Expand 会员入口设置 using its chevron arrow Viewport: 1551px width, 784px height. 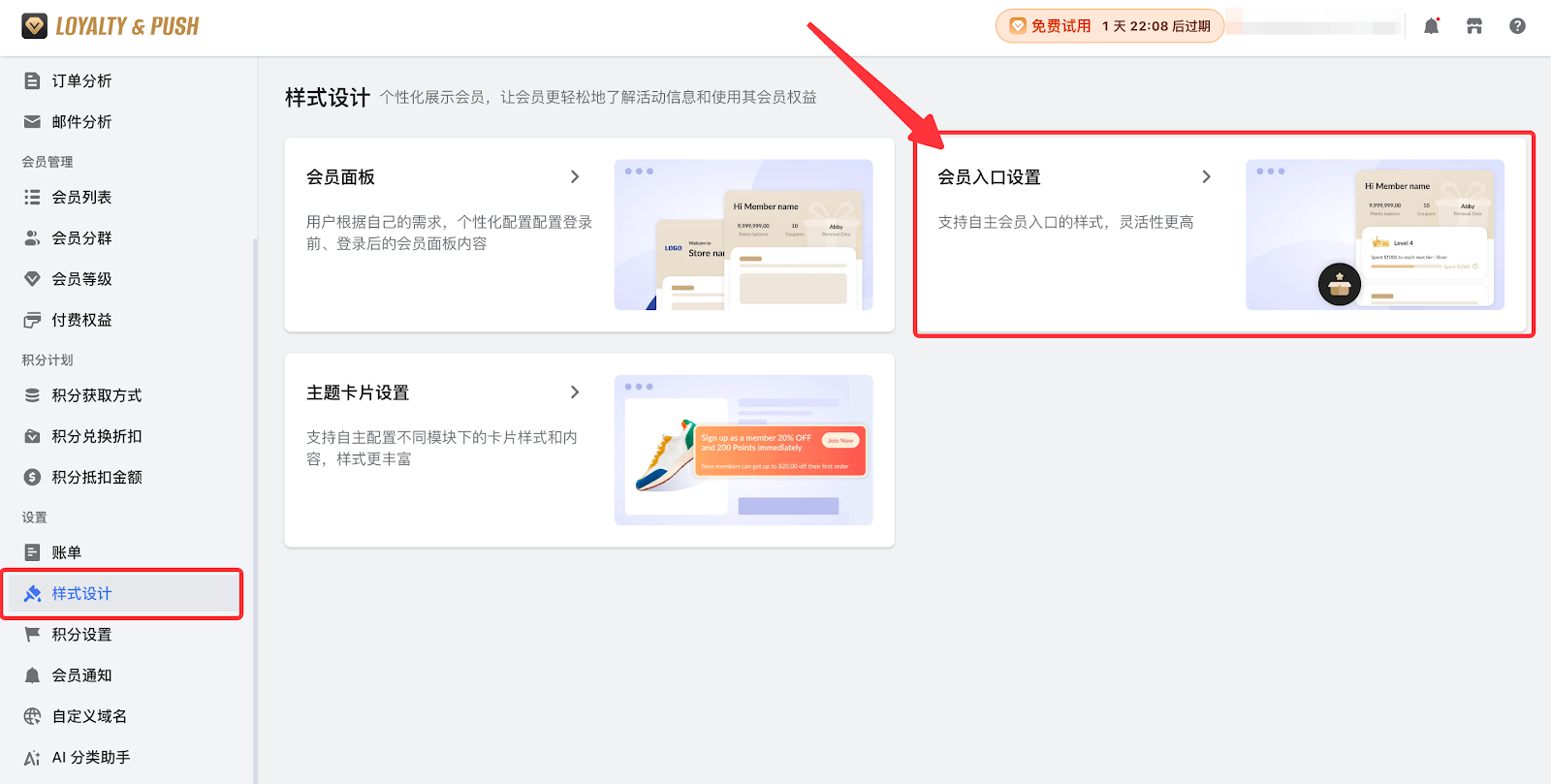click(x=1206, y=176)
